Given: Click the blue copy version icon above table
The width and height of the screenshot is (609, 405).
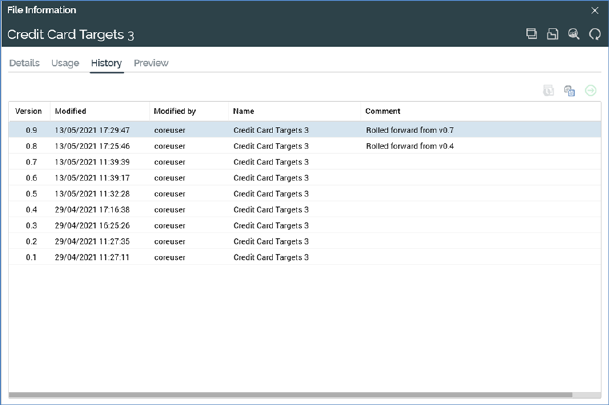Looking at the screenshot, I should click(569, 90).
